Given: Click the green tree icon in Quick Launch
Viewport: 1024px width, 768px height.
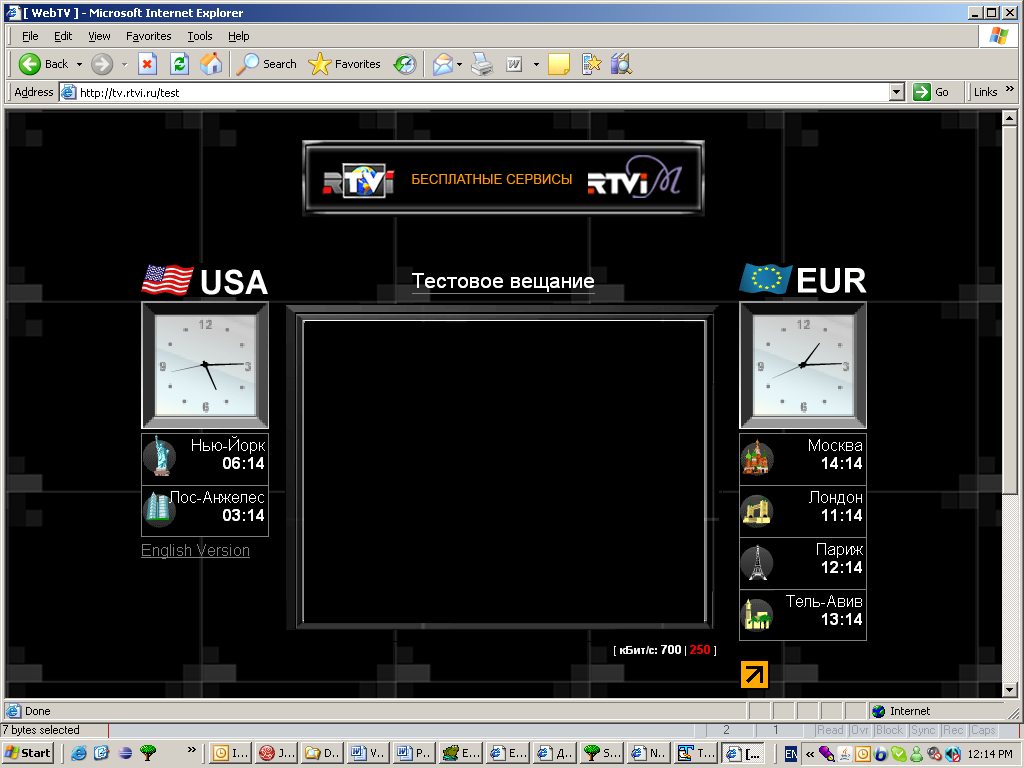Looking at the screenshot, I should click(x=148, y=753).
